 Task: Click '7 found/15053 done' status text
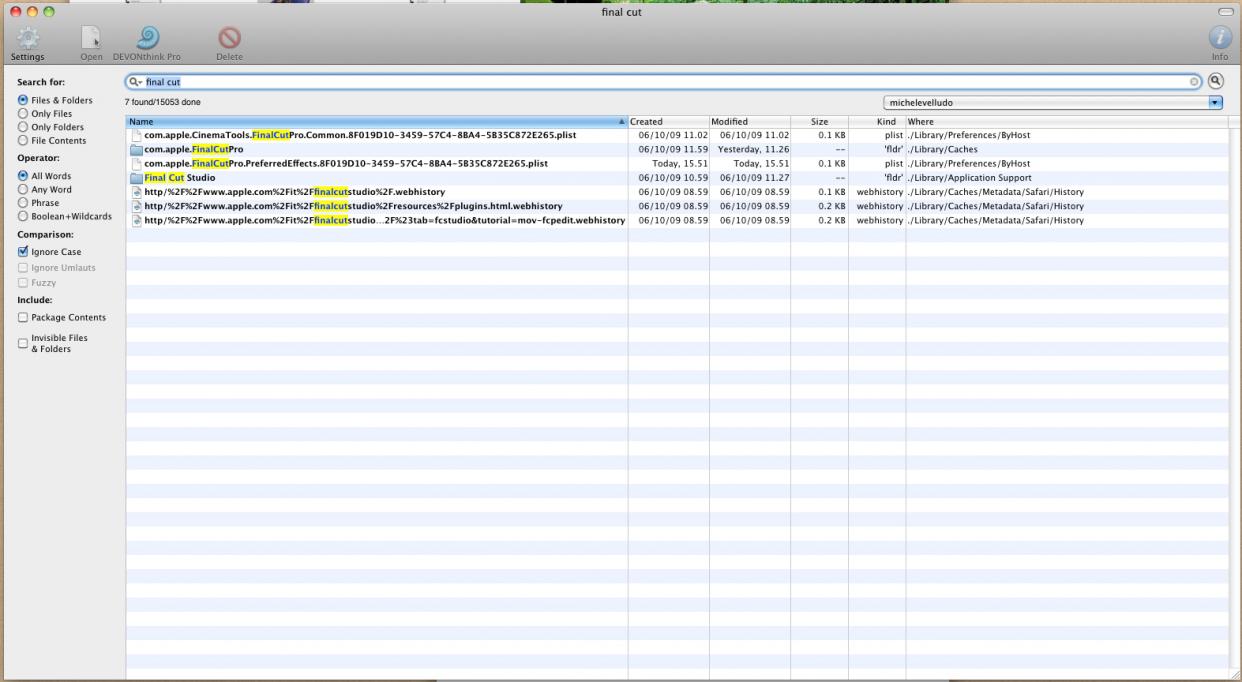(162, 102)
